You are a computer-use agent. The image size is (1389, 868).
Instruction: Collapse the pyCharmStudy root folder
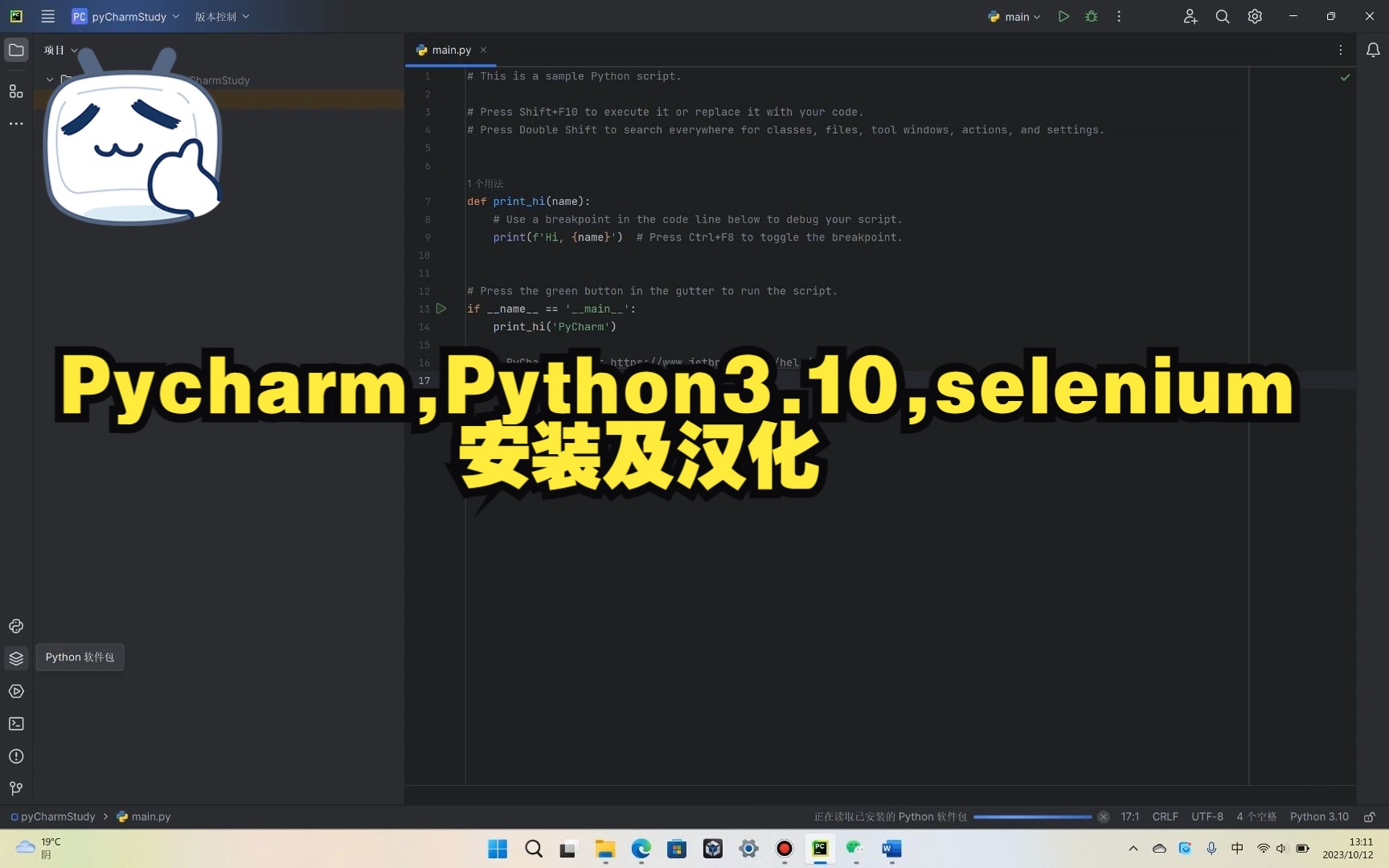pos(50,80)
